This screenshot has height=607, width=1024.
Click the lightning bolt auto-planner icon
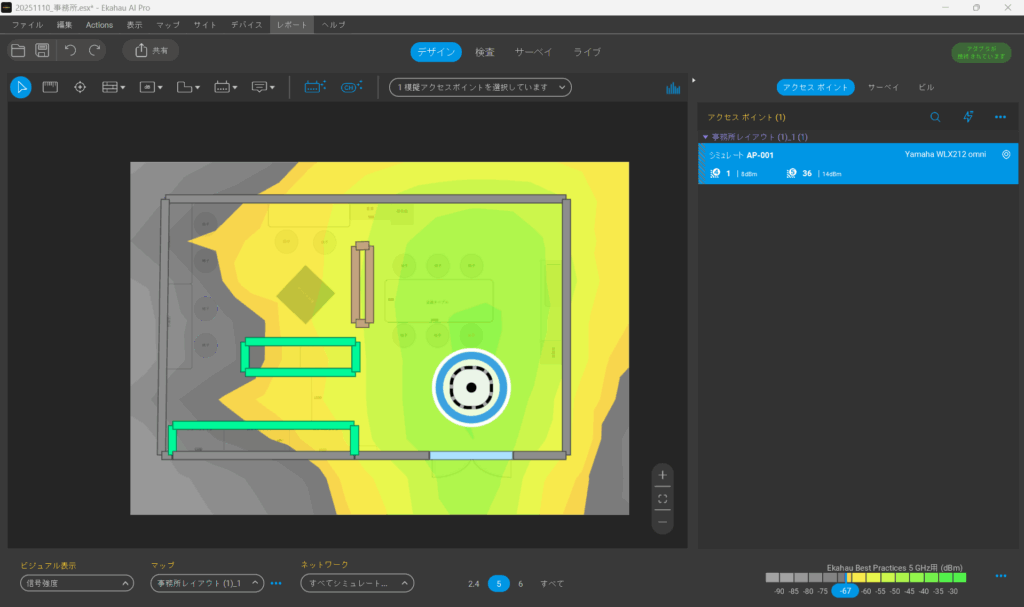click(968, 117)
